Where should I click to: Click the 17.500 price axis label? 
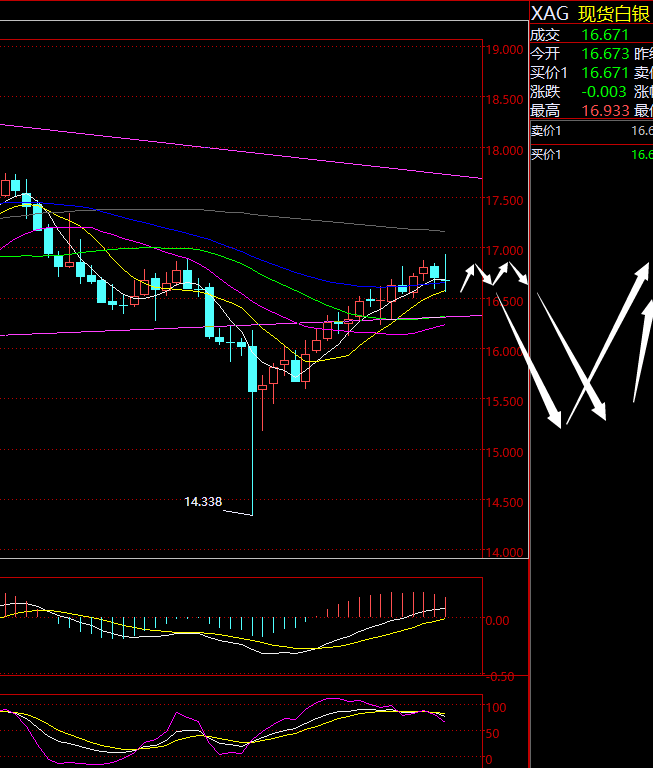[504, 200]
